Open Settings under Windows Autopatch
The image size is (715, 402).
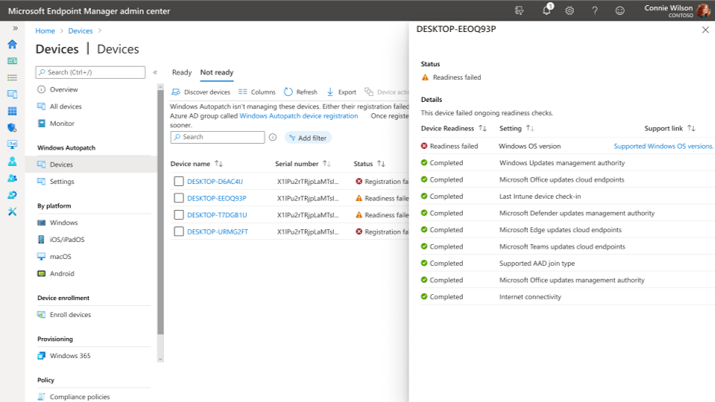62,181
